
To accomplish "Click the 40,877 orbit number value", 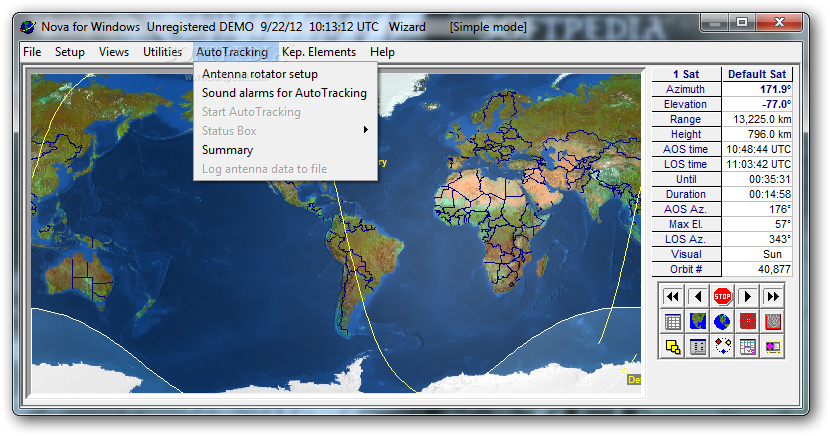I will 757,269.
